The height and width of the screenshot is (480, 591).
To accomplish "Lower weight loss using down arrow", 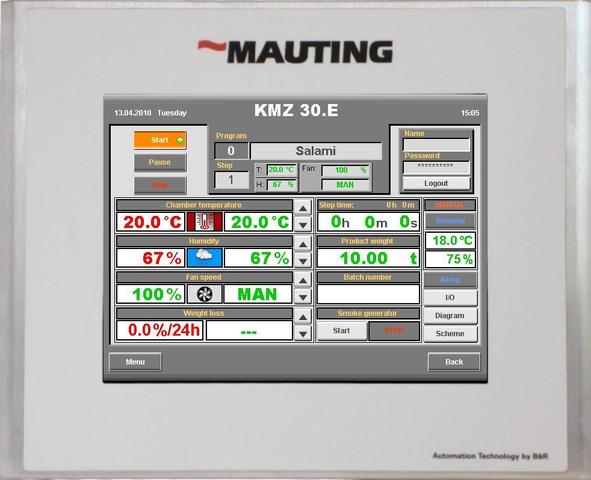I will tap(303, 333).
